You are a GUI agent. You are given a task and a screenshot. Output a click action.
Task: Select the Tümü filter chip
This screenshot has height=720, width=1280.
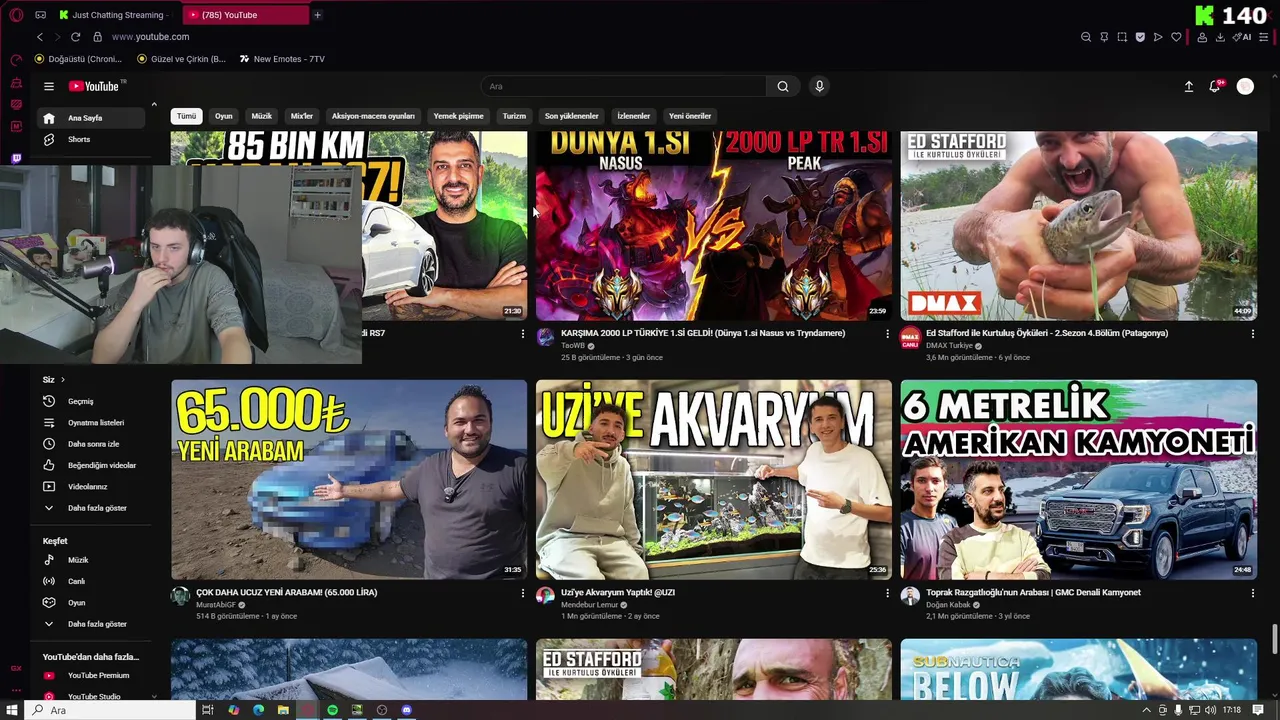(187, 116)
